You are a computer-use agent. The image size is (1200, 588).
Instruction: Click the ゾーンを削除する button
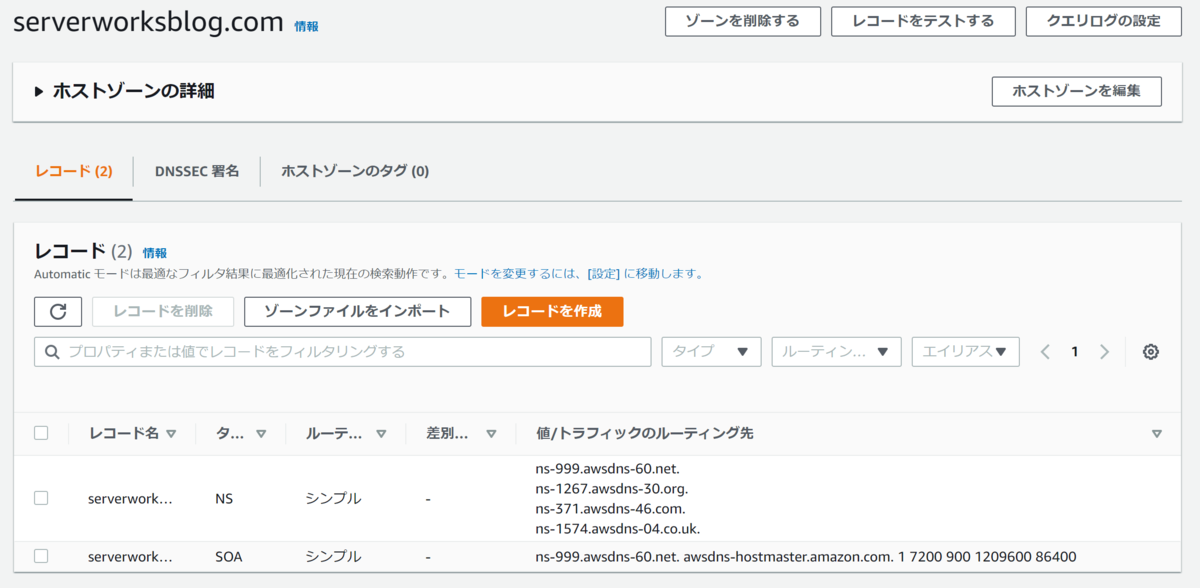tap(743, 21)
